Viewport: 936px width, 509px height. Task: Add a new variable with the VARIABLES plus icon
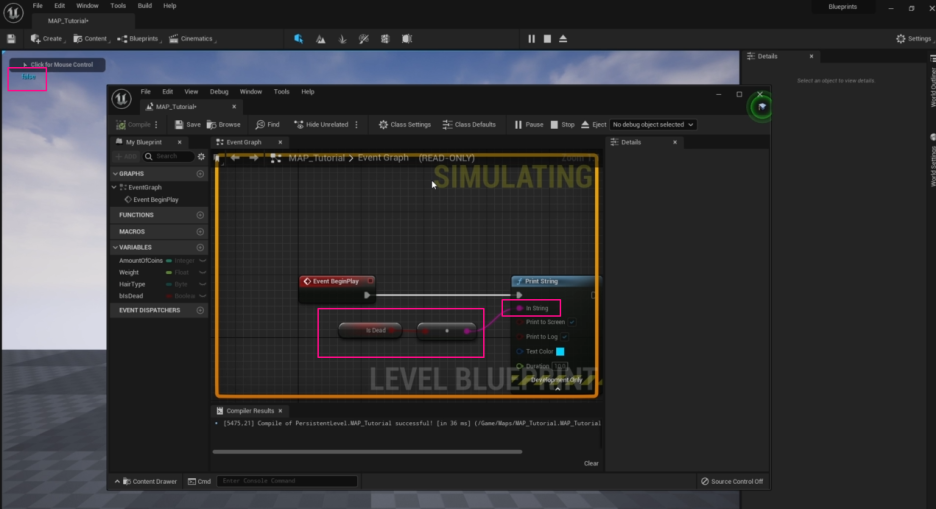point(200,248)
